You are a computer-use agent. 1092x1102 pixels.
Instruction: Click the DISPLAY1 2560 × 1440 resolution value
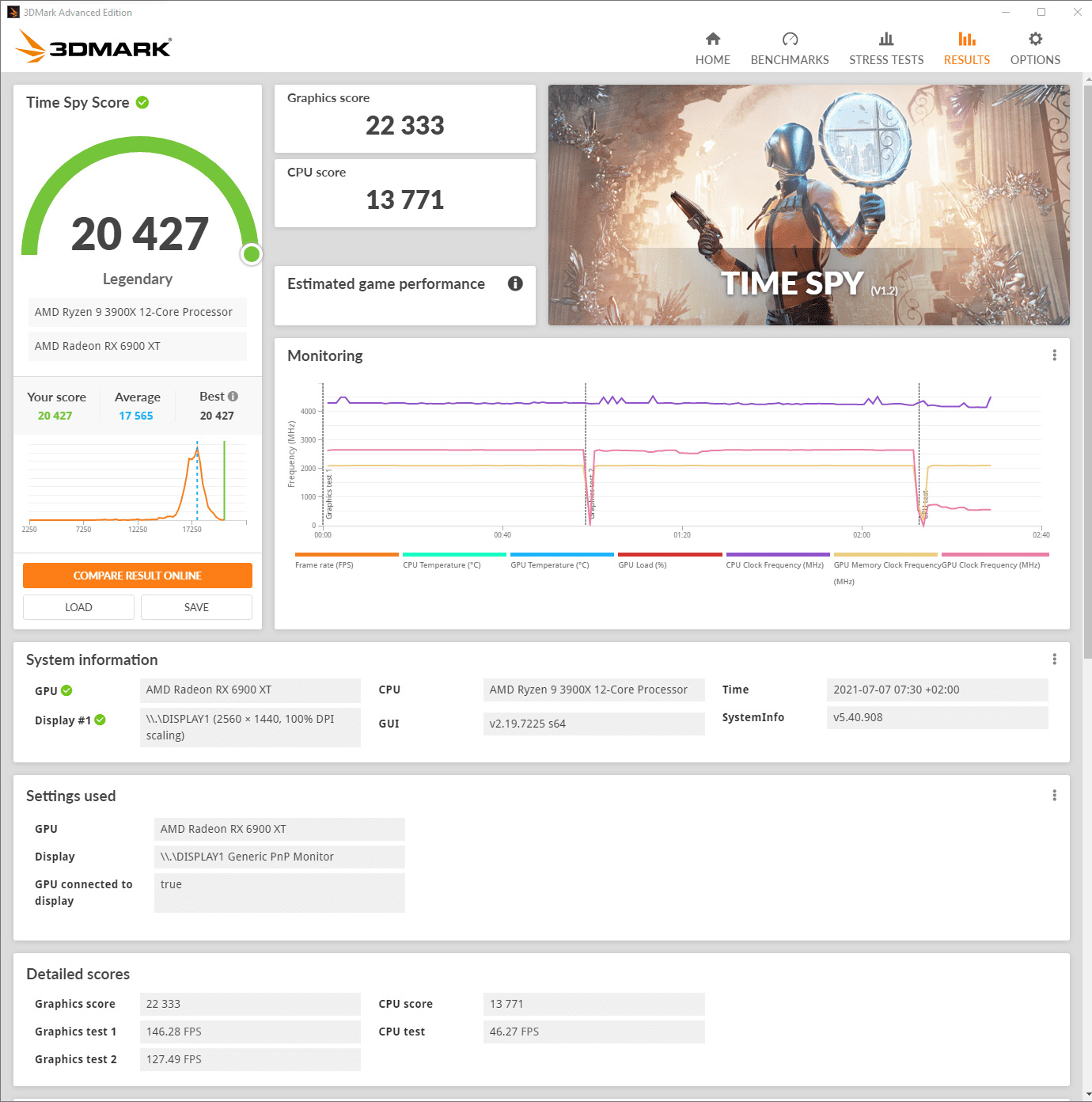[x=250, y=727]
